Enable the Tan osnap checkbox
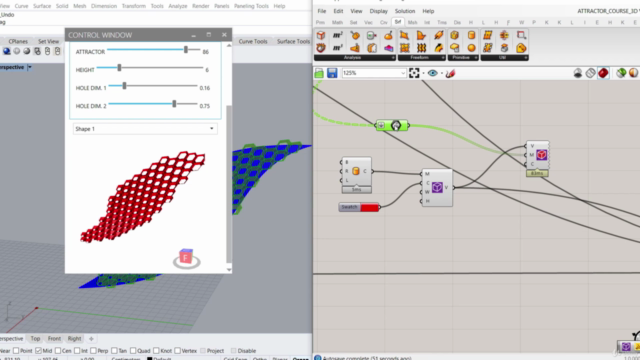The width and height of the screenshot is (640, 360). tap(114, 351)
